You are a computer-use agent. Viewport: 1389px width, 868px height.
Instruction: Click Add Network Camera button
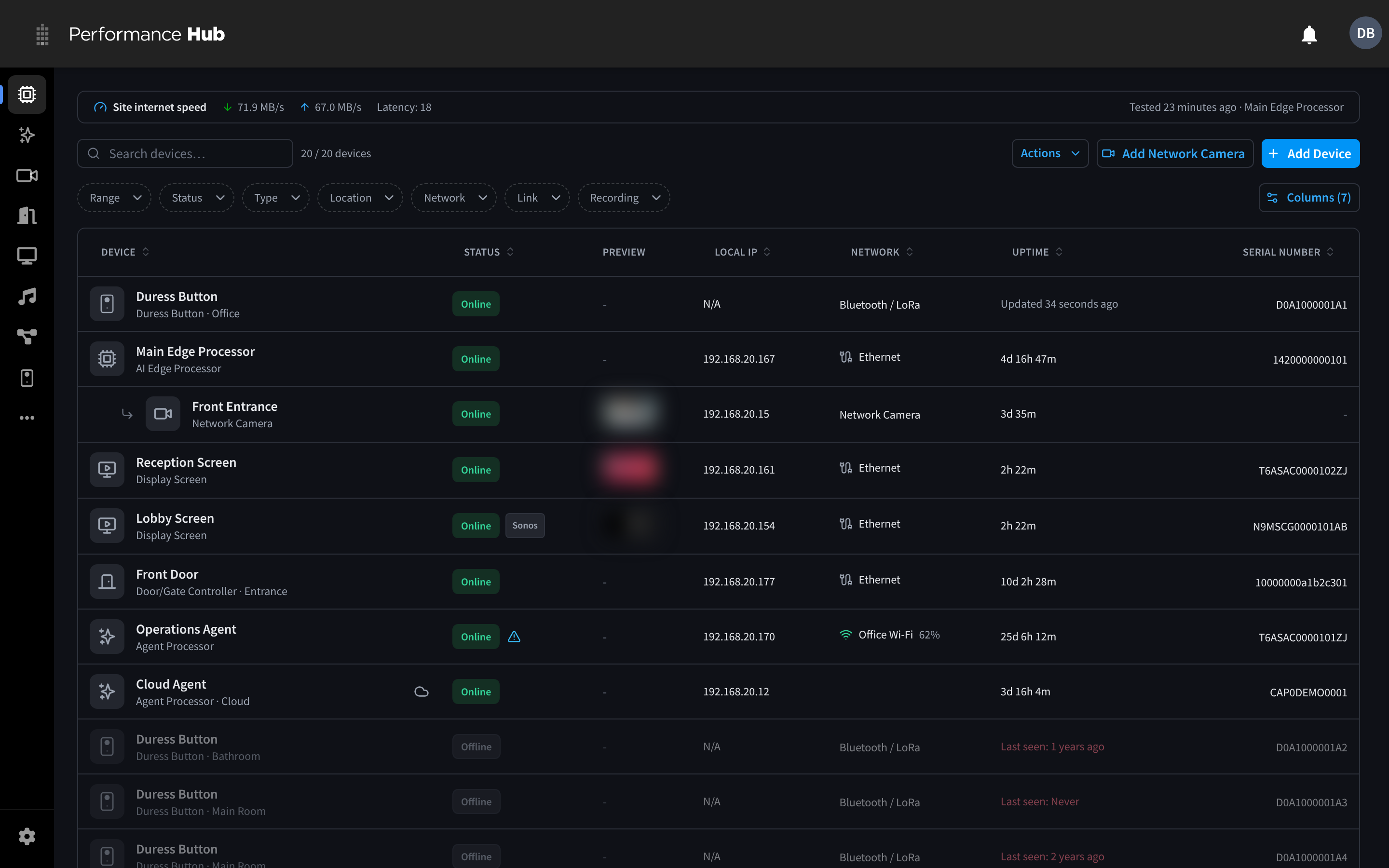click(x=1174, y=153)
